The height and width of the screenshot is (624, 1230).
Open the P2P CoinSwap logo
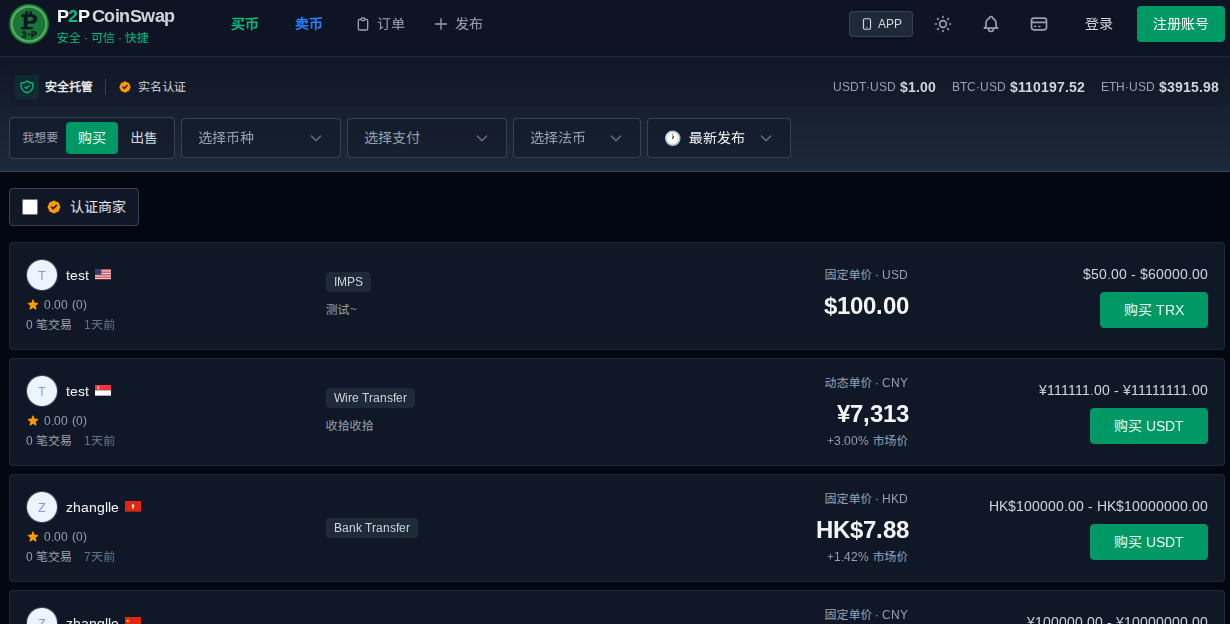pyautogui.click(x=28, y=24)
